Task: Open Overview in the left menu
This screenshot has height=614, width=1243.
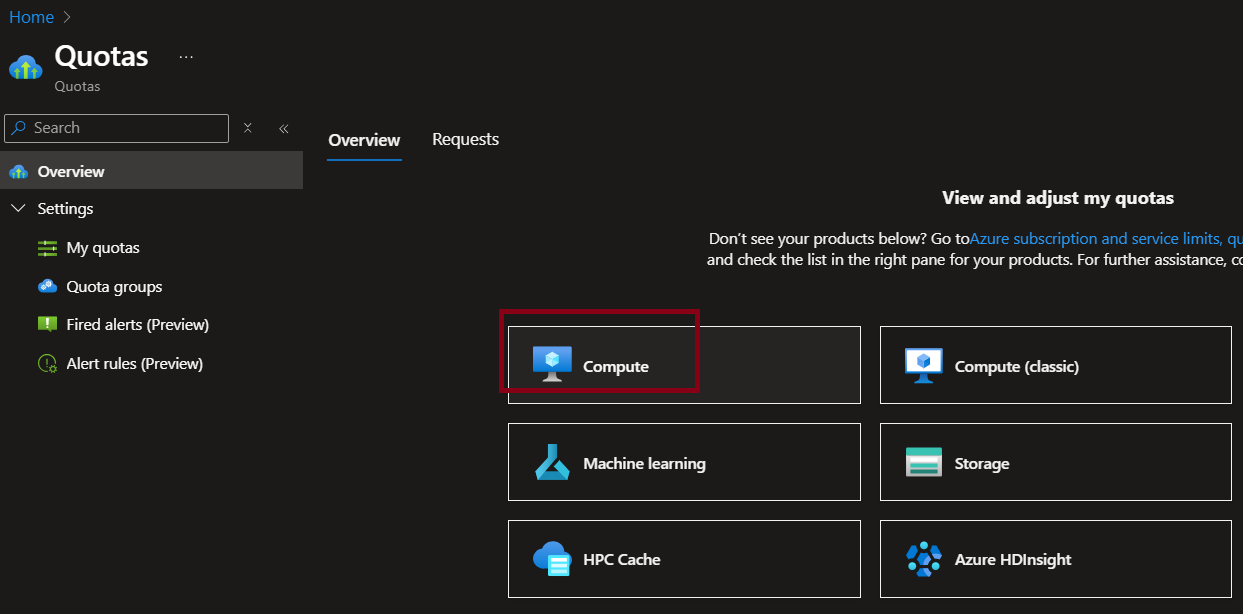Action: (151, 171)
